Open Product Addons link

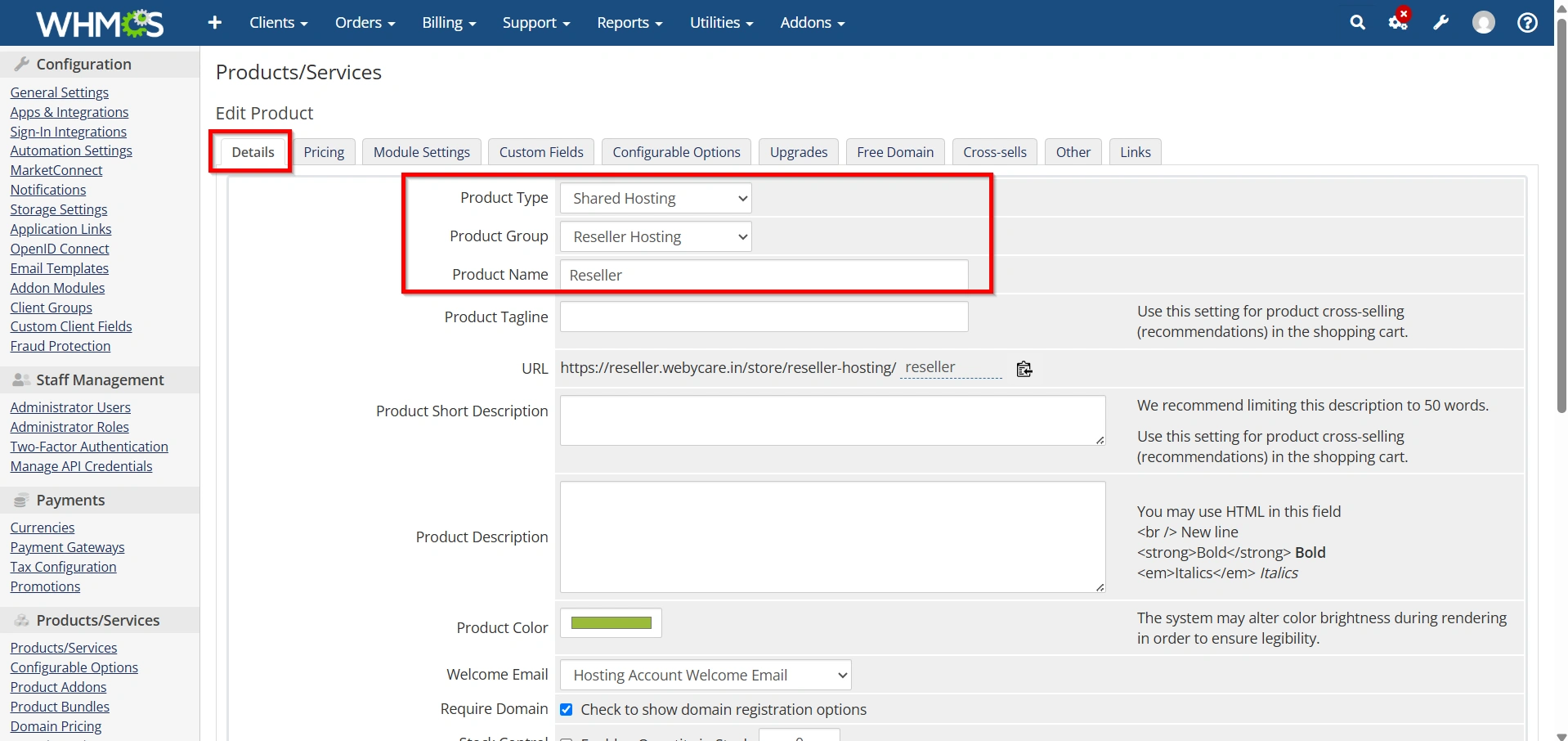point(59,687)
